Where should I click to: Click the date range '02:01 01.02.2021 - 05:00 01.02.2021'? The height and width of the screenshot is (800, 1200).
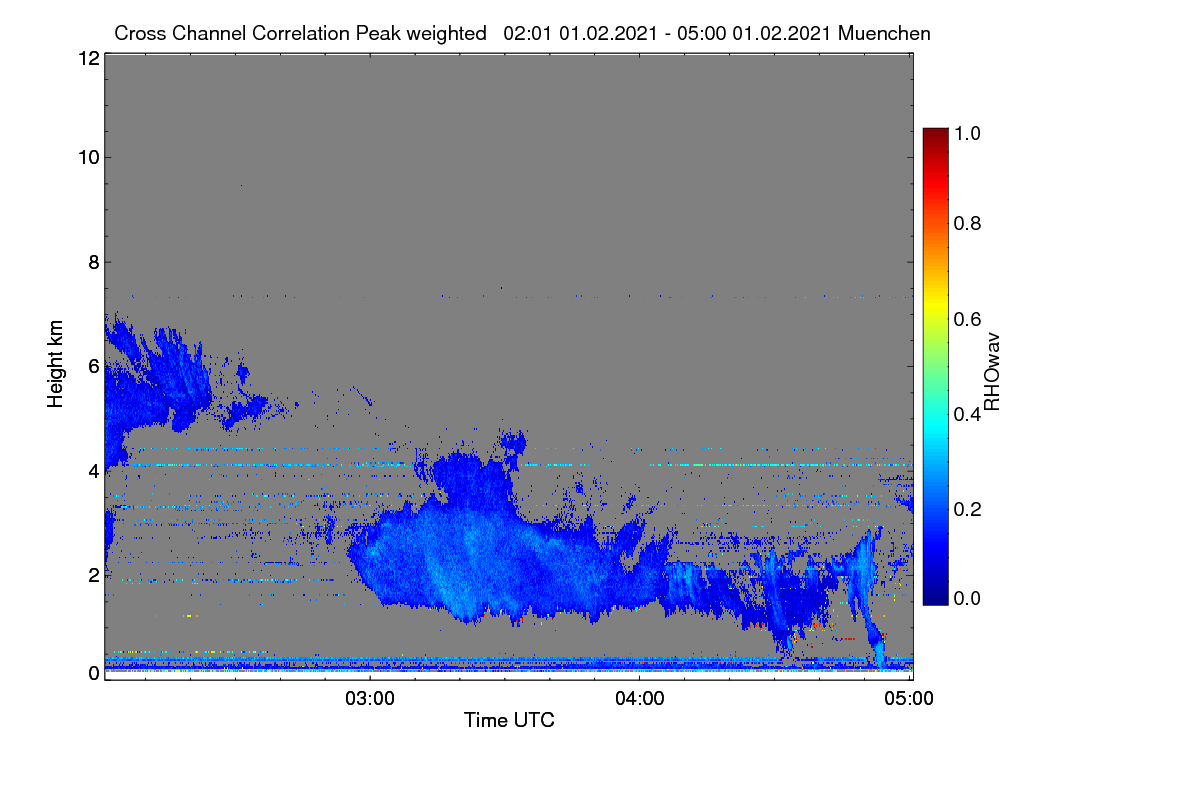tap(668, 33)
